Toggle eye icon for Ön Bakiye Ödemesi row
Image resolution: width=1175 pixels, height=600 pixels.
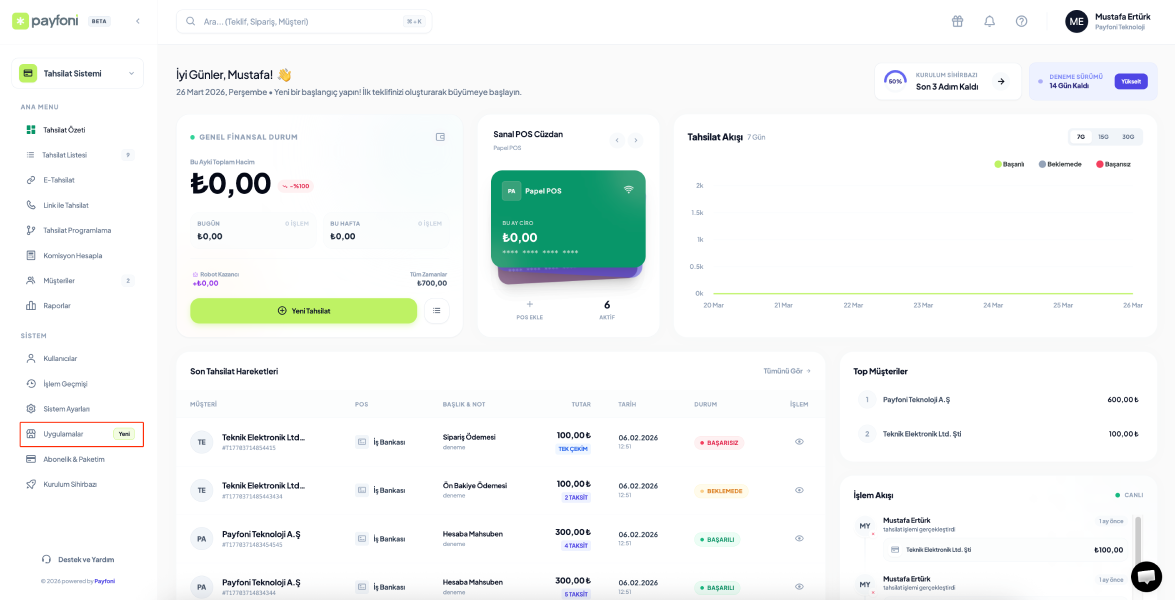[x=799, y=490]
